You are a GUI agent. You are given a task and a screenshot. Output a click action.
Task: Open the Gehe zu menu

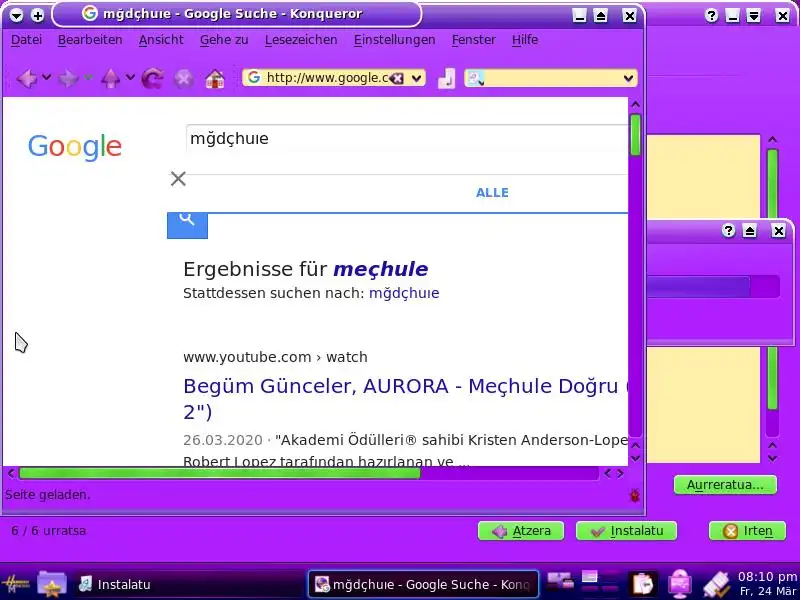point(224,40)
